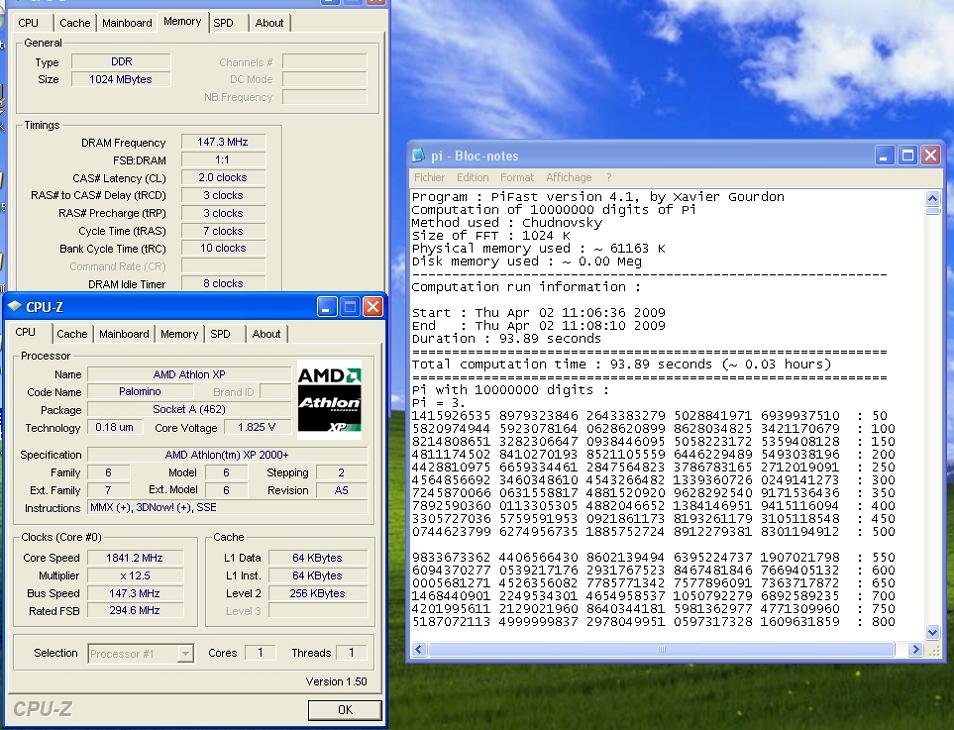Click the OK button in CPU-Z
Screen dimensions: 954x730
coord(345,710)
